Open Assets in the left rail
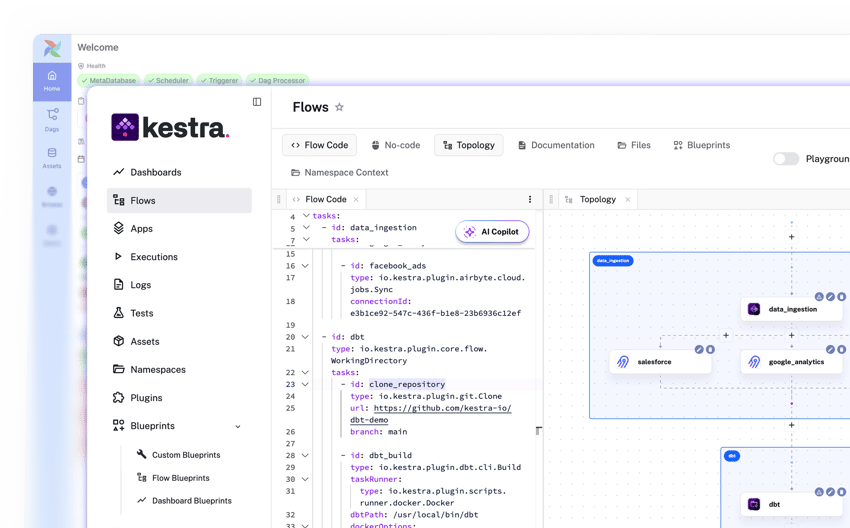850x528 pixels. (x=52, y=158)
